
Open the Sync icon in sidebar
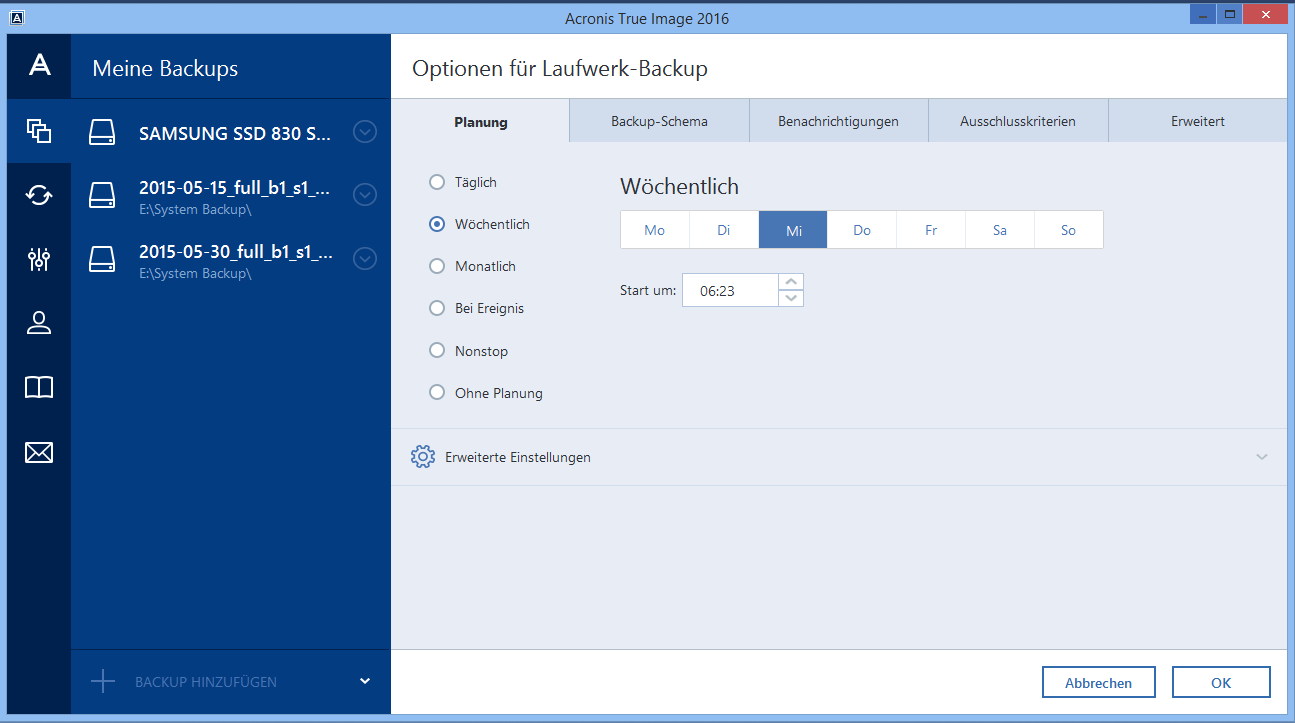(39, 195)
